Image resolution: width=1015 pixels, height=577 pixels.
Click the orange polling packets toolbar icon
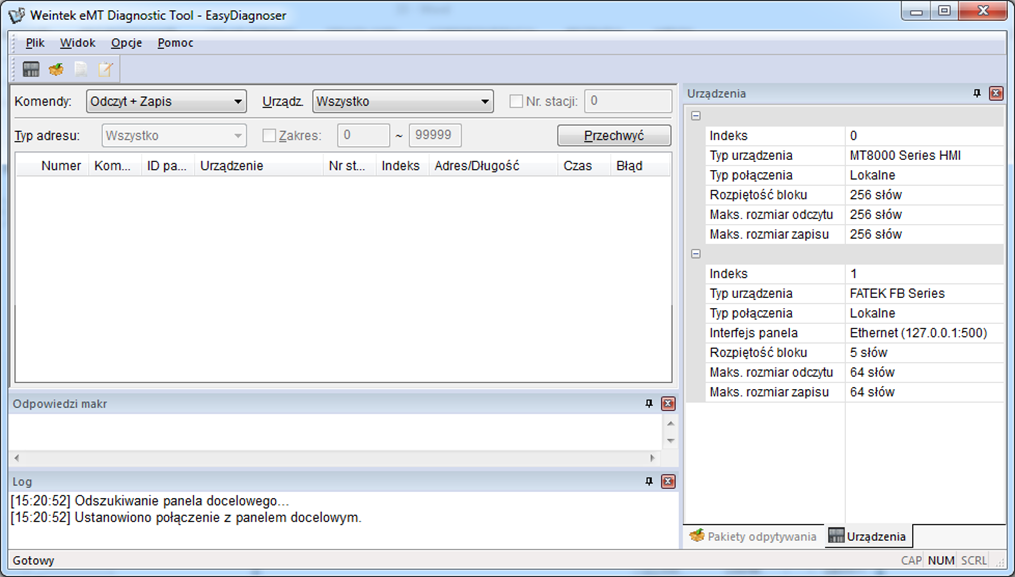pyautogui.click(x=56, y=69)
